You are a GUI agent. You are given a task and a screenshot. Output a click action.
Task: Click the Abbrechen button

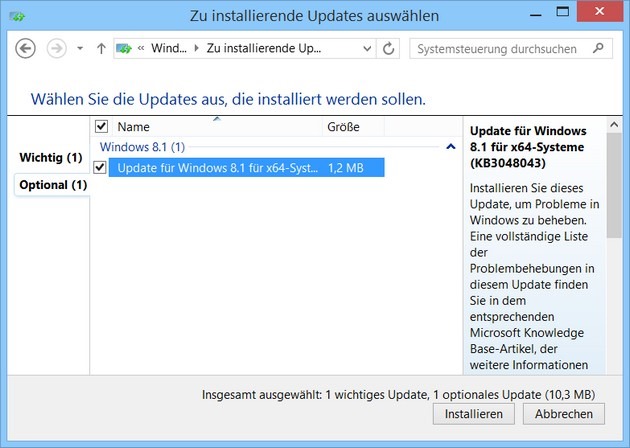(x=563, y=414)
